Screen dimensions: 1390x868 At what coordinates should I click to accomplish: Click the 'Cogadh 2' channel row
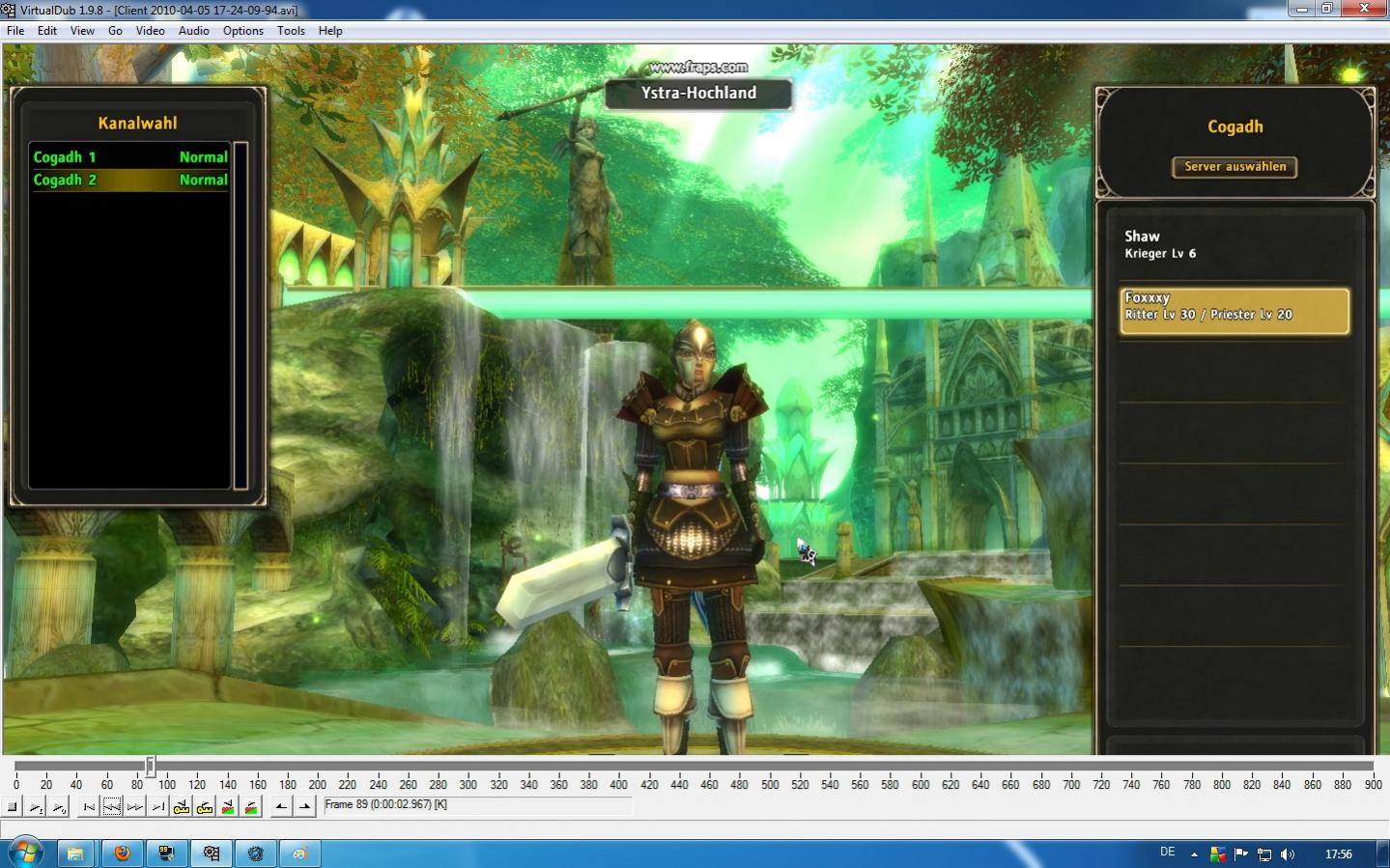[x=130, y=180]
